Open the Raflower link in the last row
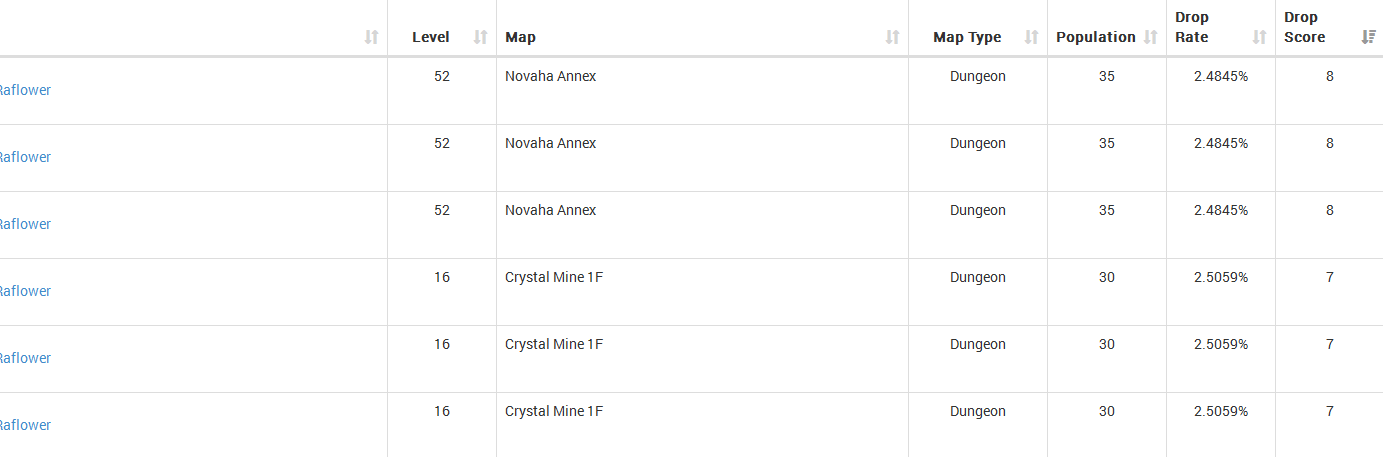1383x457 pixels. coord(24,425)
